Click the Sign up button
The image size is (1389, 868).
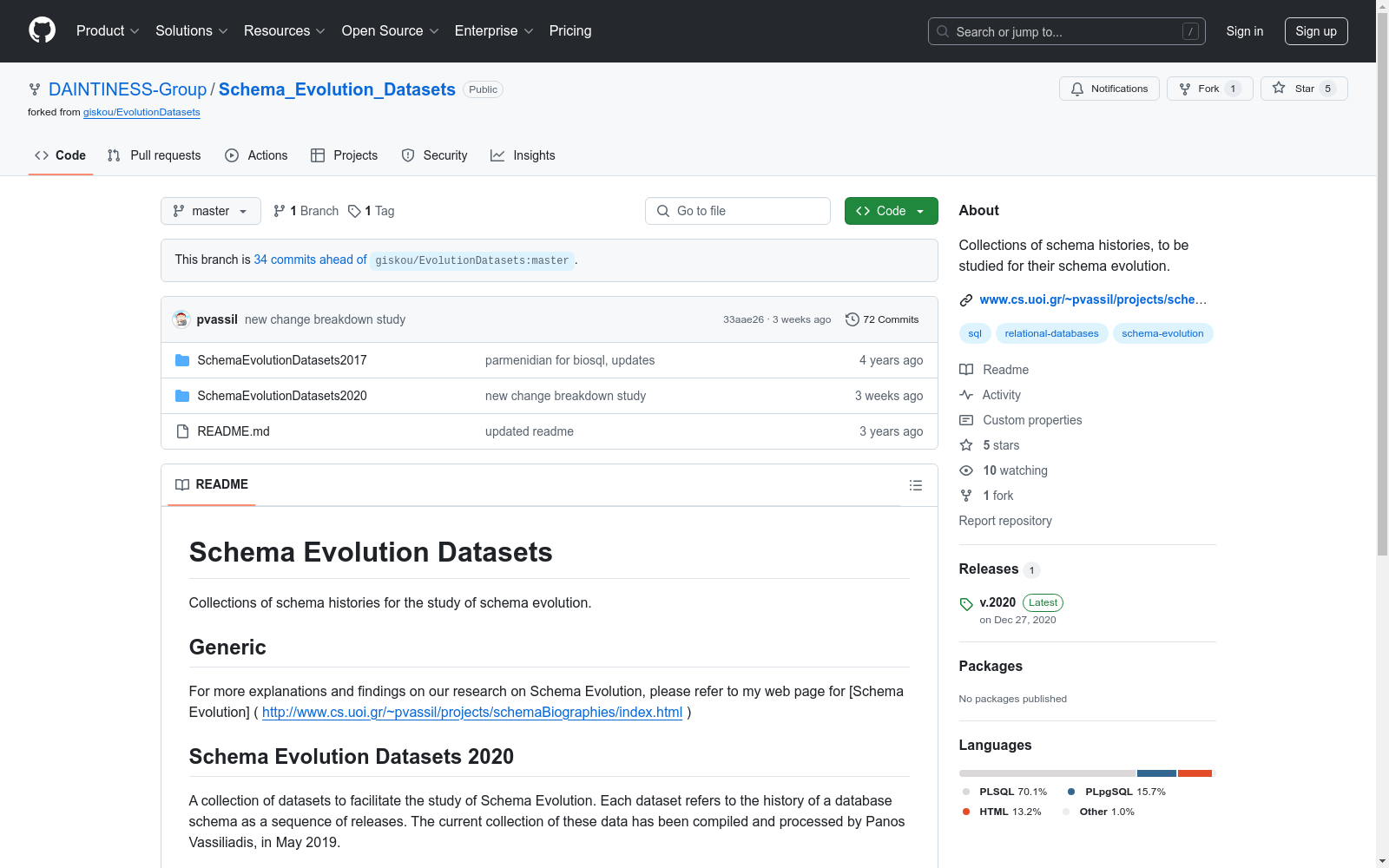(1316, 31)
